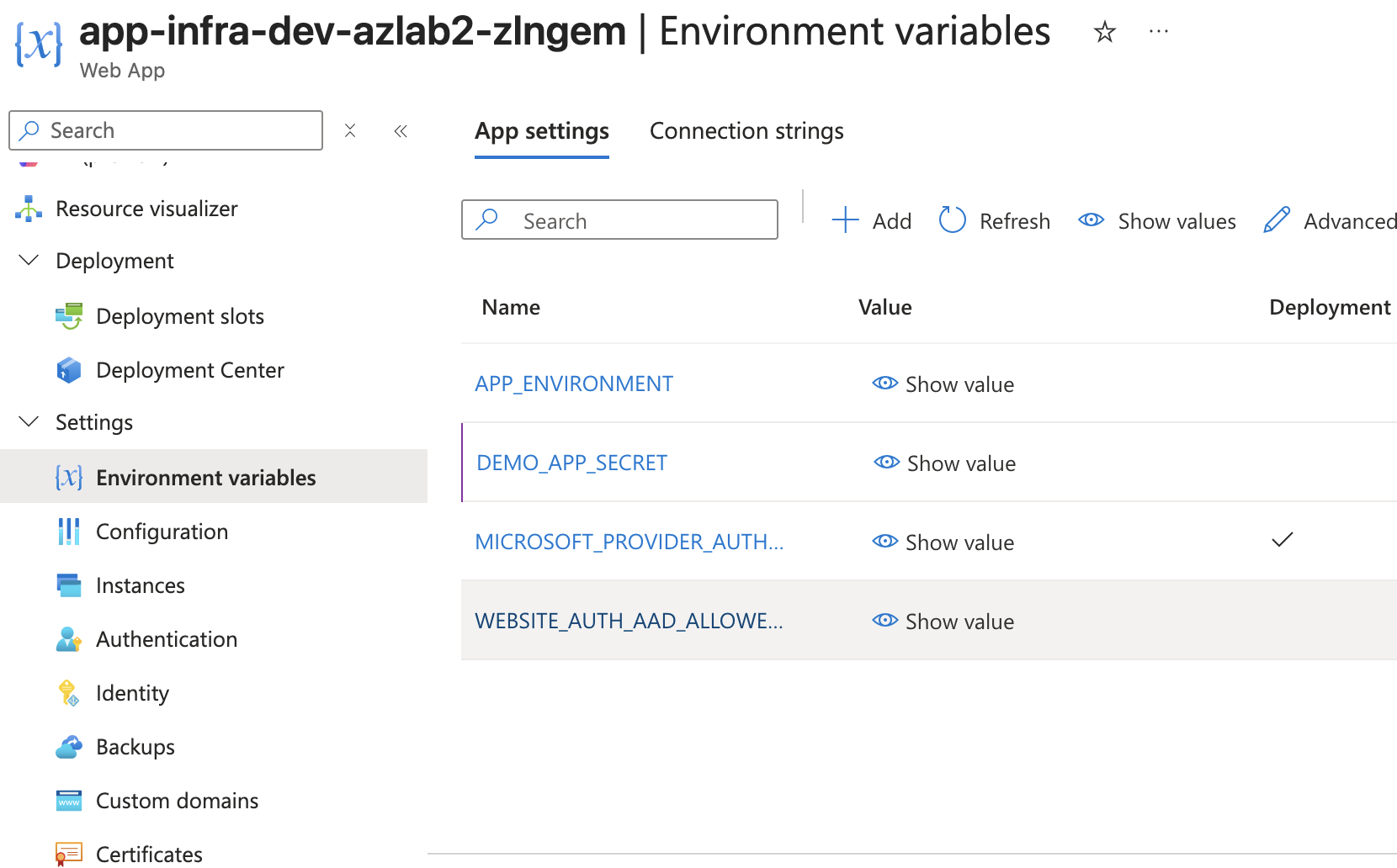The image size is (1397, 868).
Task: Open the MICROSOFT_PROVIDER_AUTH setting
Action: coord(629,542)
